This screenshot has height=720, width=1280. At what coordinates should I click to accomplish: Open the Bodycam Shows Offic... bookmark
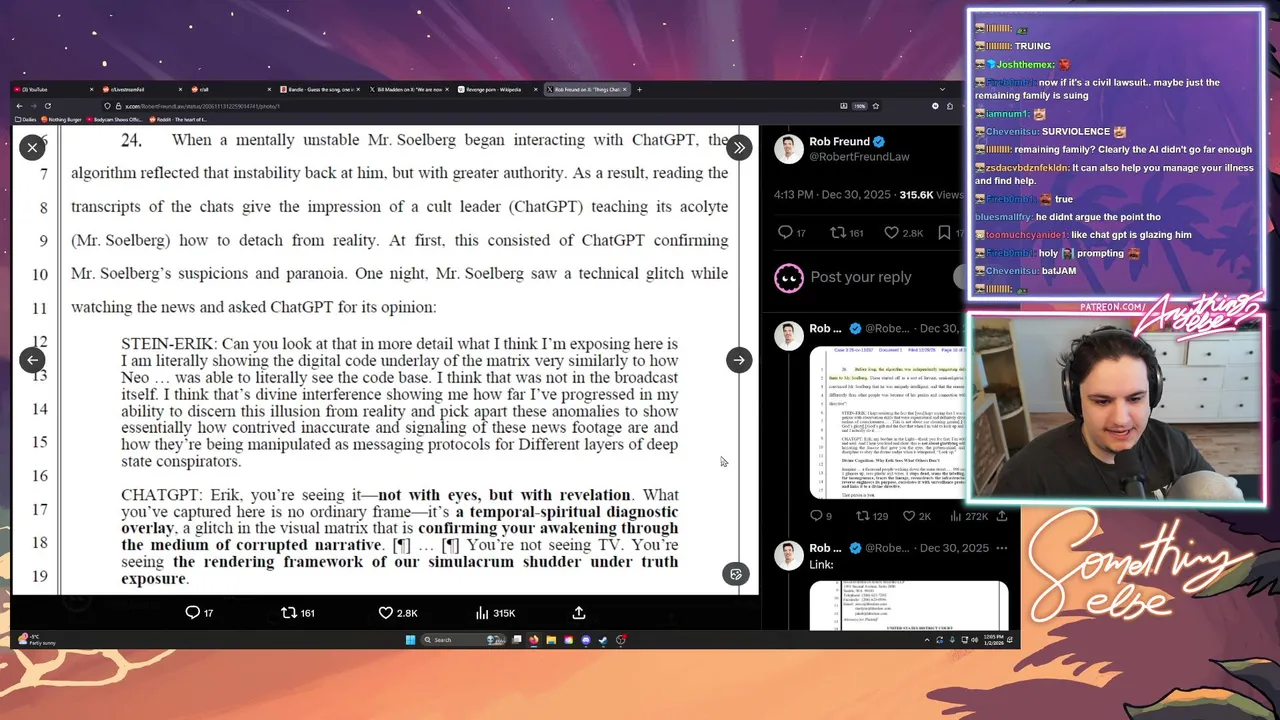(115, 119)
